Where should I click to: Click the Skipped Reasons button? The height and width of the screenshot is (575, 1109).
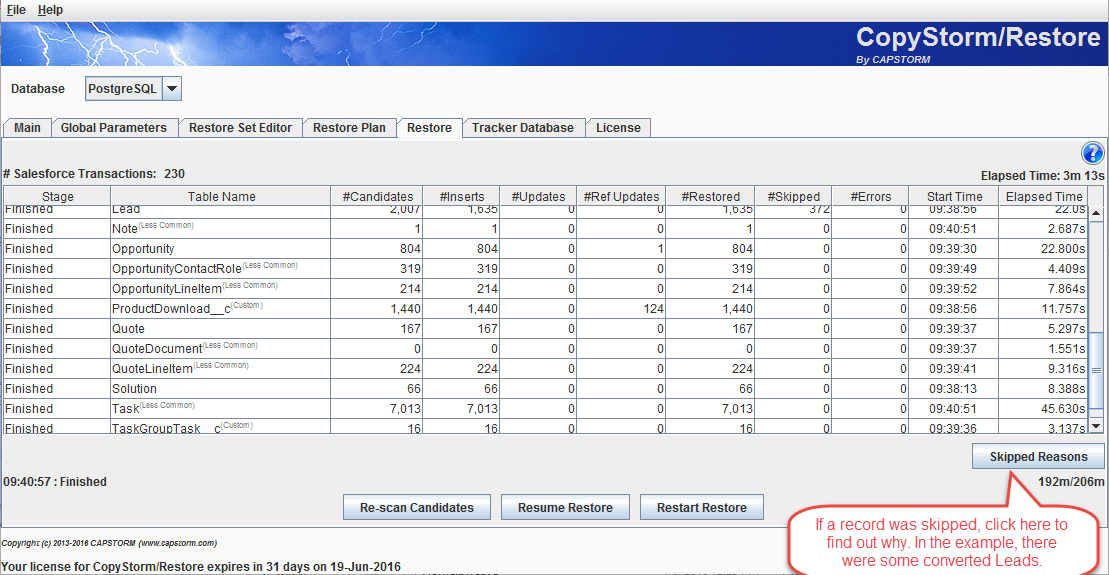tap(1038, 457)
